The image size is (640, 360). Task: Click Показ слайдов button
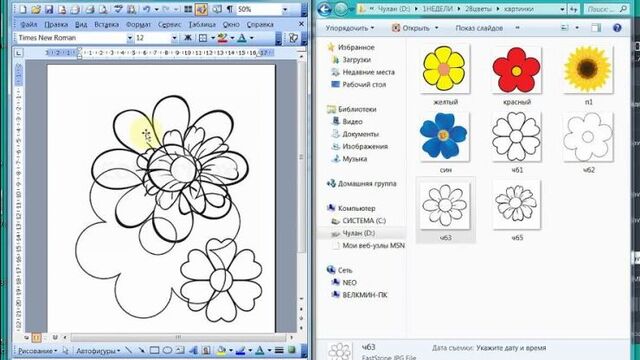click(x=479, y=28)
